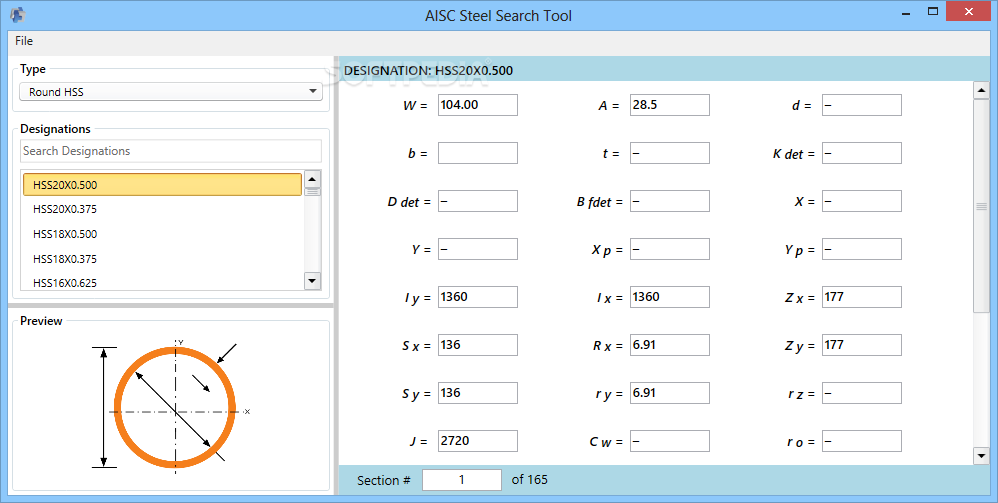Click the R x value field 6.91
998x503 pixels.
coord(670,345)
